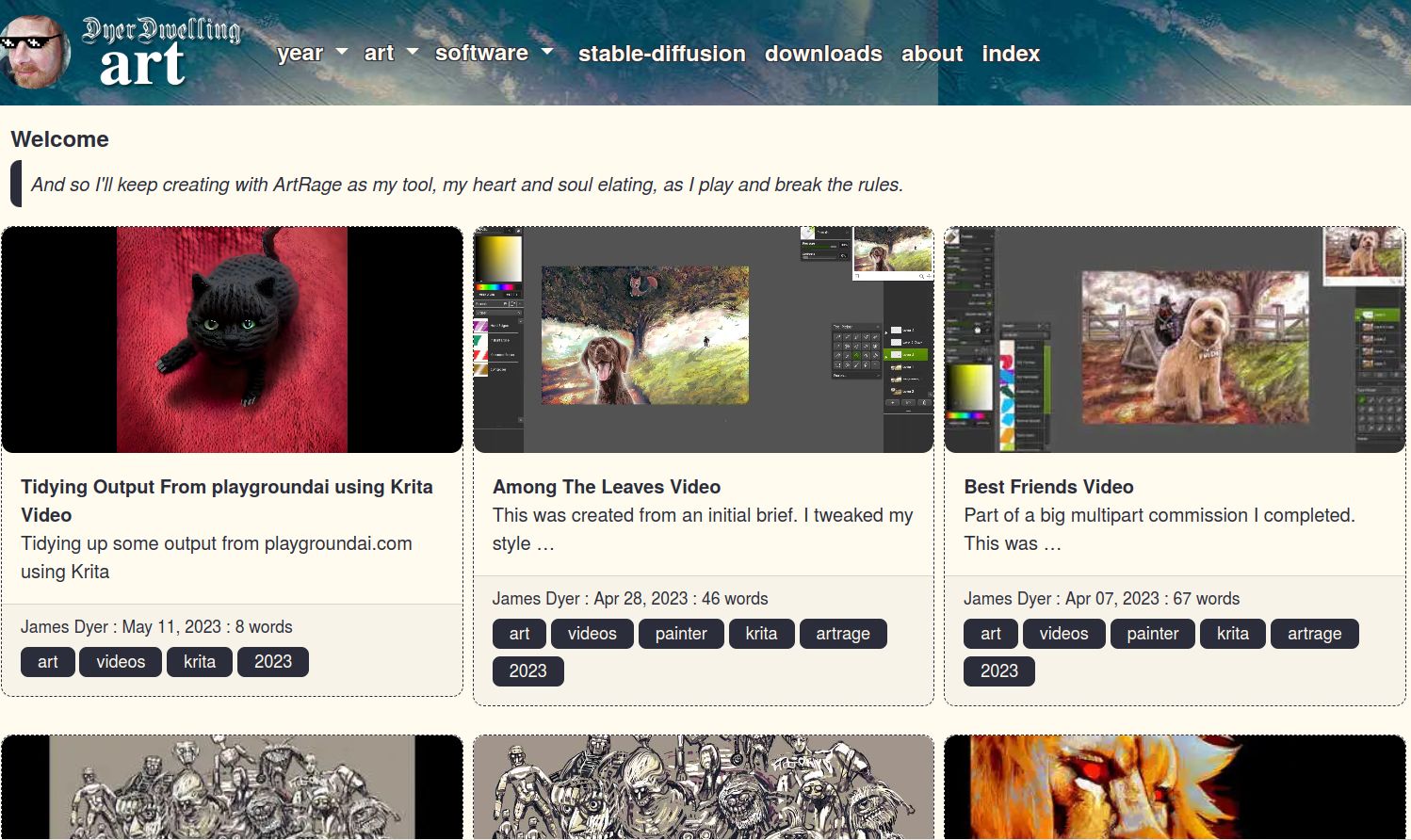
Task: Open the Among The Leaves Video title
Action: click(606, 487)
